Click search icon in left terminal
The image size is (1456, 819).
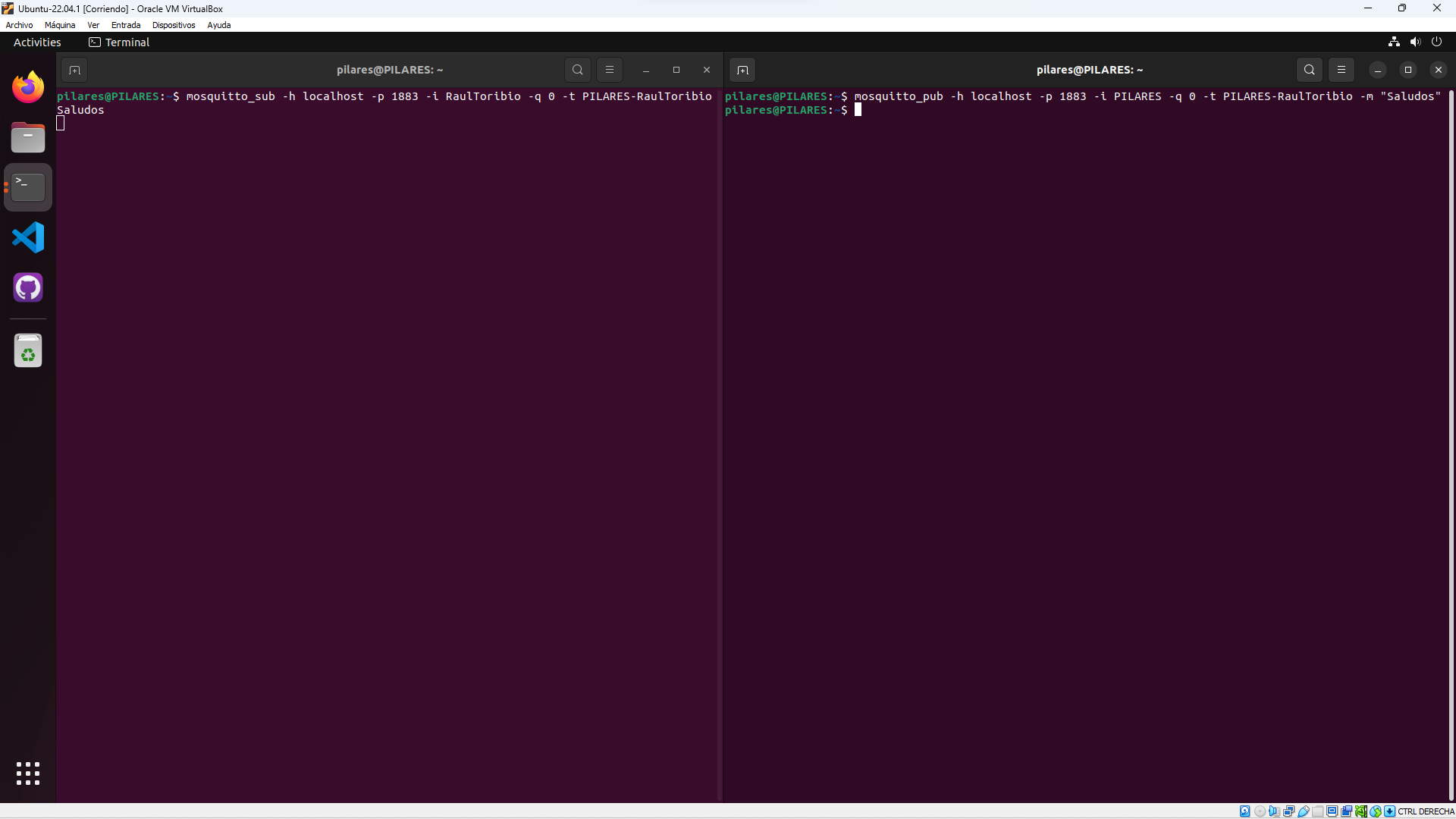tap(577, 70)
